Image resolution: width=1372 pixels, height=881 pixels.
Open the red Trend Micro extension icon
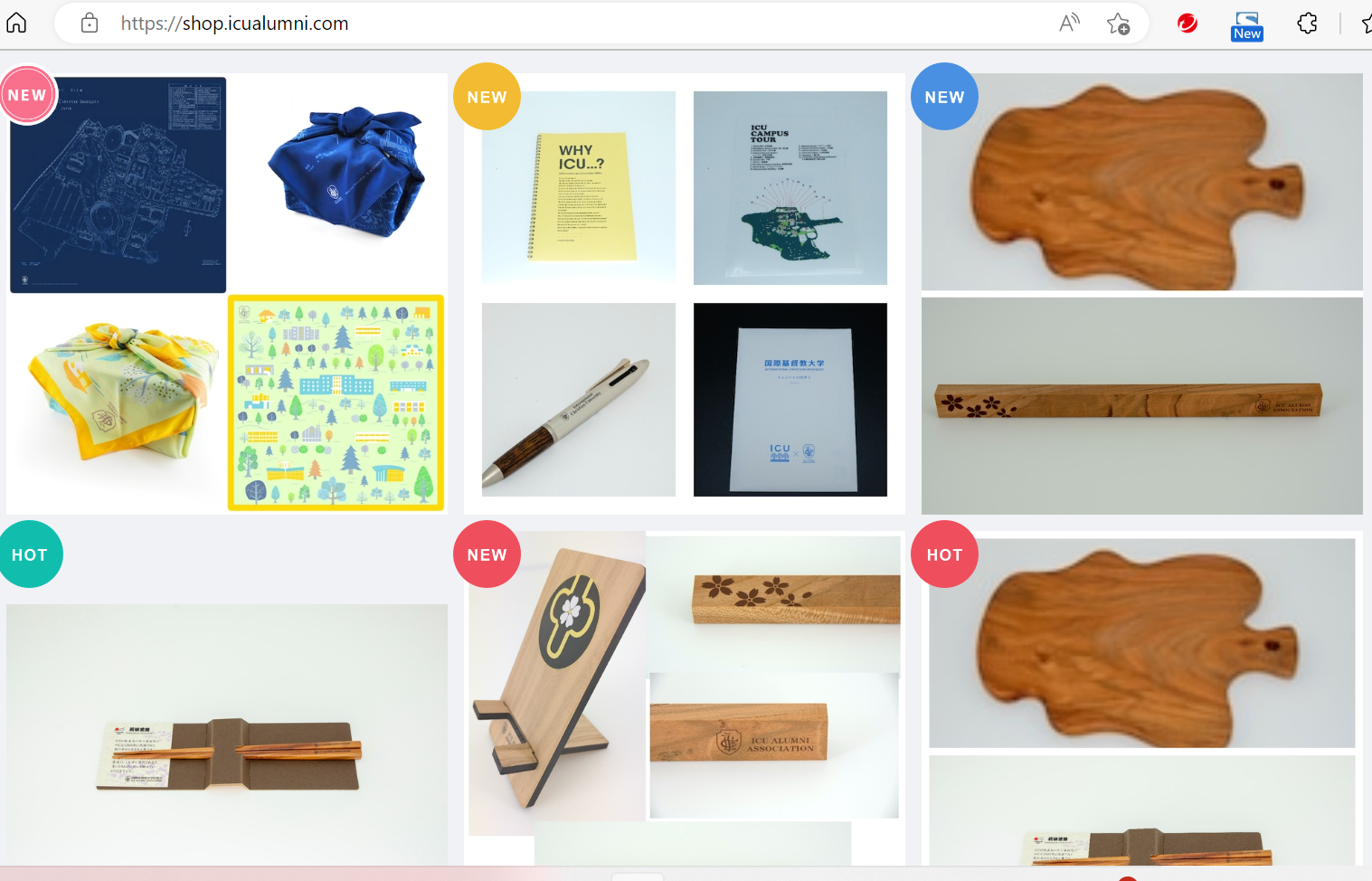[1187, 24]
